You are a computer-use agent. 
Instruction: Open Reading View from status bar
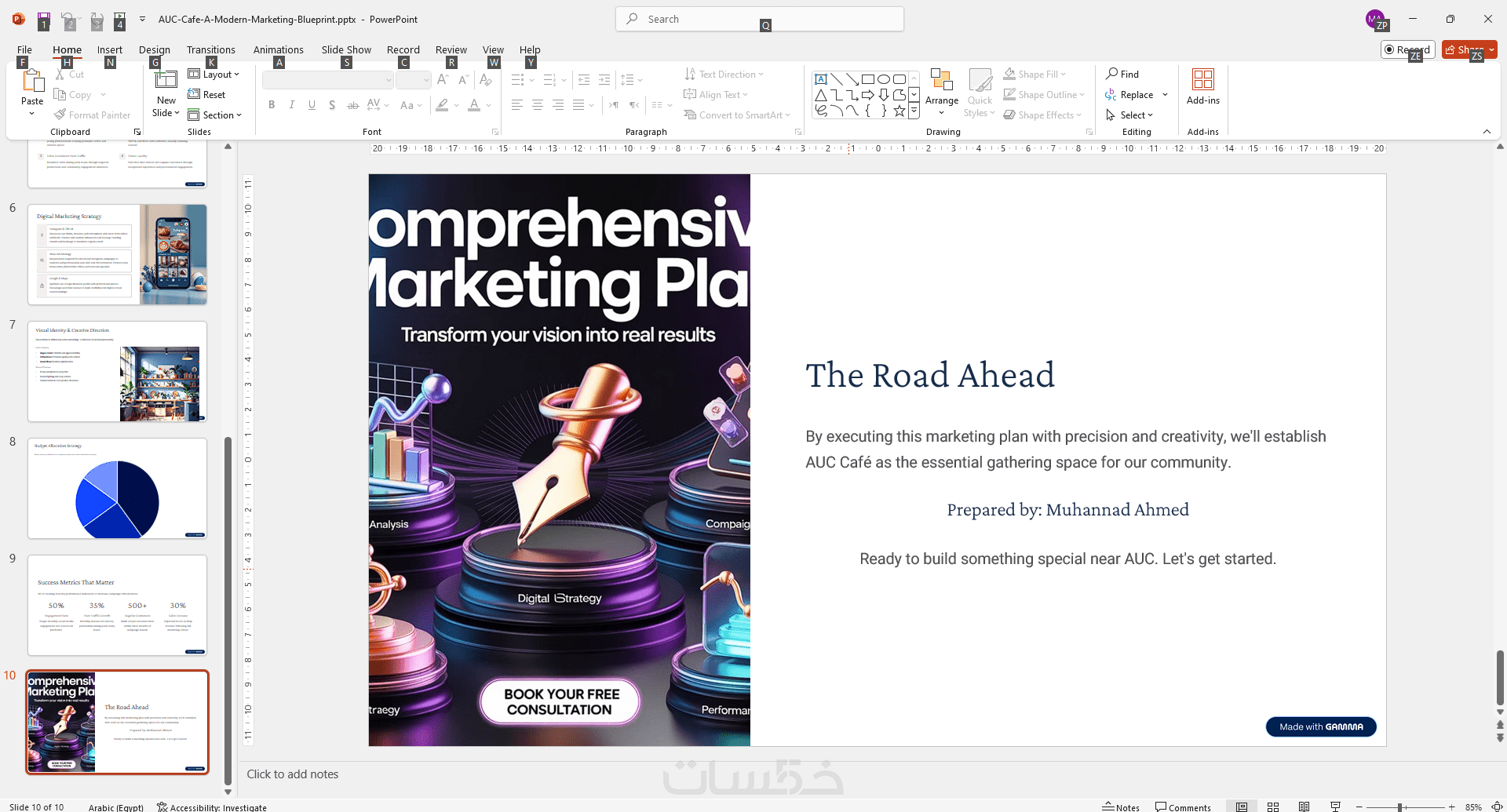coord(1304,807)
